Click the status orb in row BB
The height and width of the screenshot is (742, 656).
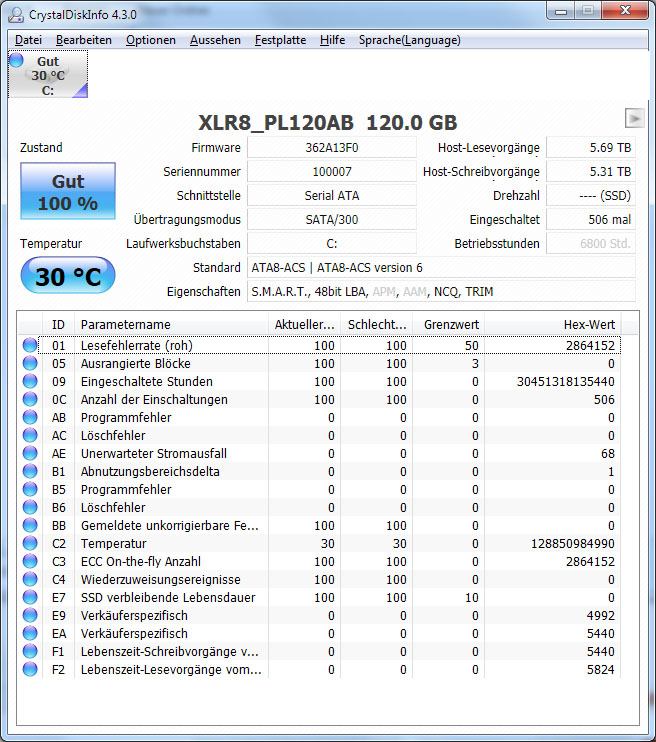pyautogui.click(x=30, y=525)
